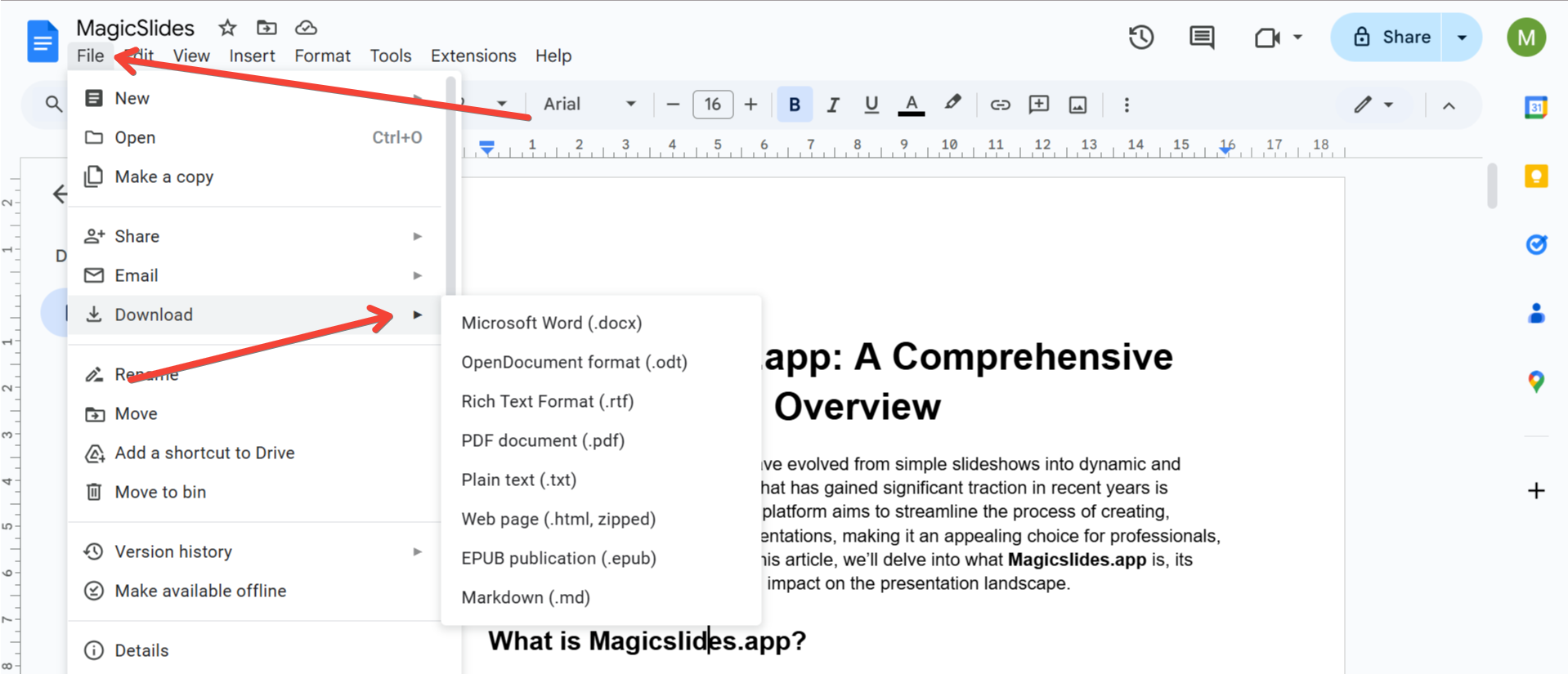Image resolution: width=1568 pixels, height=674 pixels.
Task: Star the MagicSlides document
Action: [227, 28]
